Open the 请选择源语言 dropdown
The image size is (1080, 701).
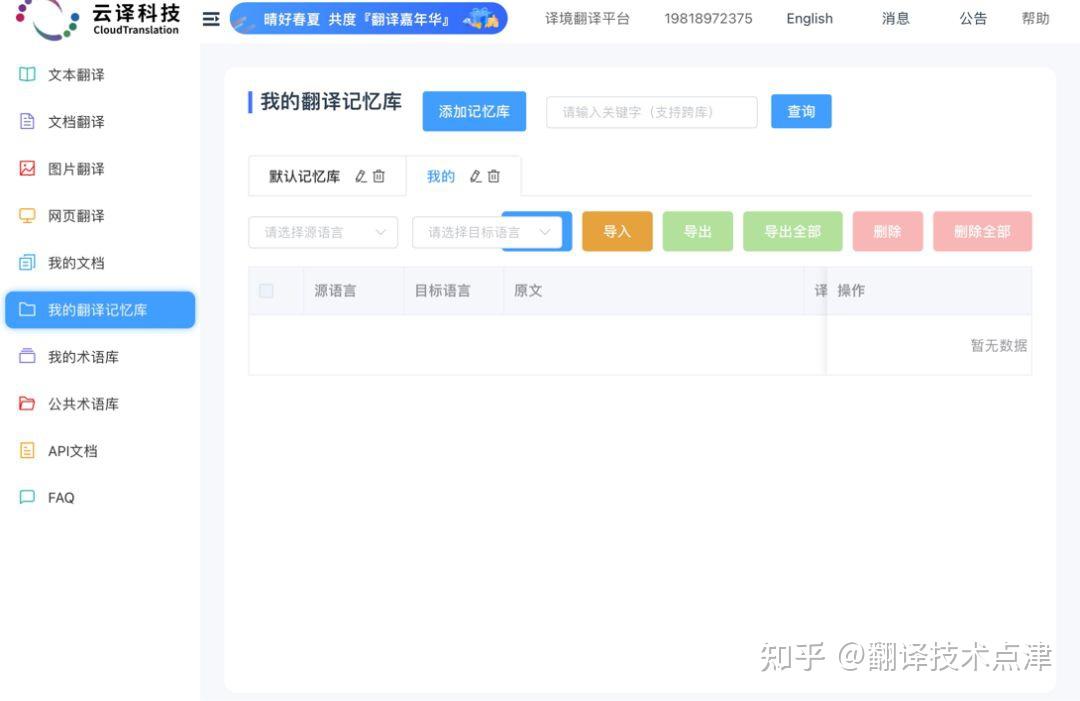pos(322,231)
